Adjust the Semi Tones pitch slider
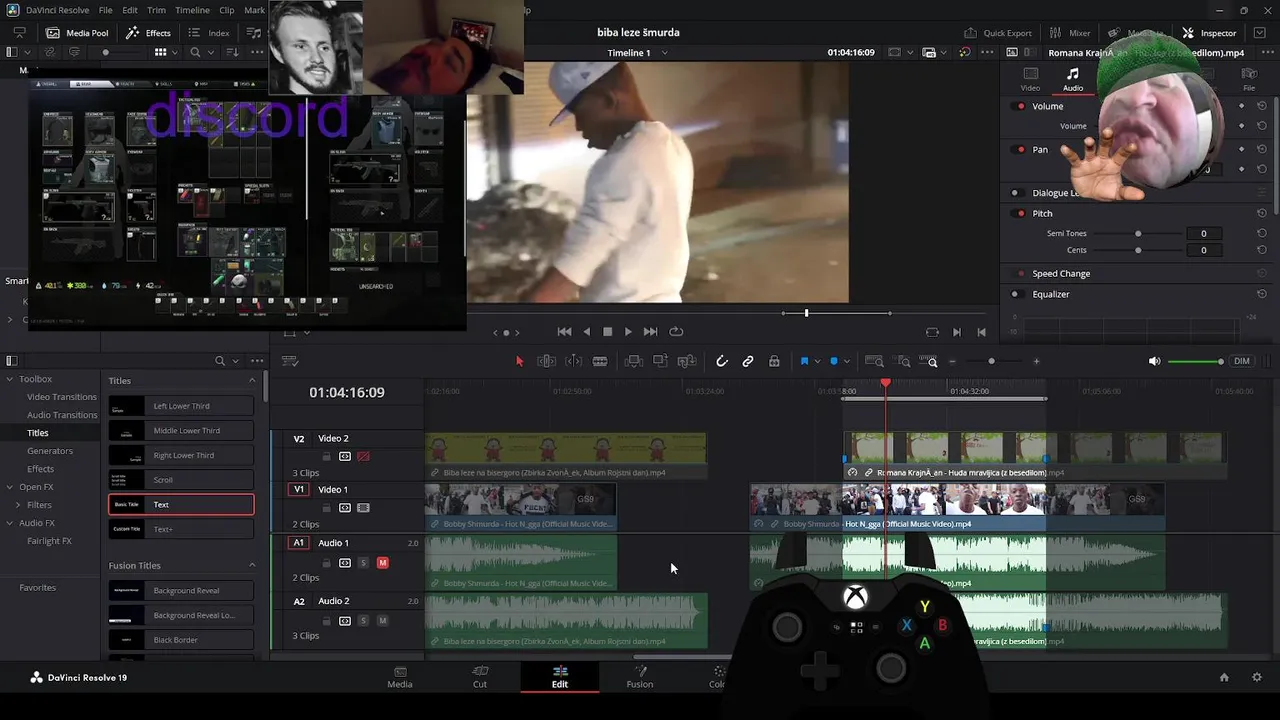This screenshot has height=720, width=1280. click(x=1137, y=233)
